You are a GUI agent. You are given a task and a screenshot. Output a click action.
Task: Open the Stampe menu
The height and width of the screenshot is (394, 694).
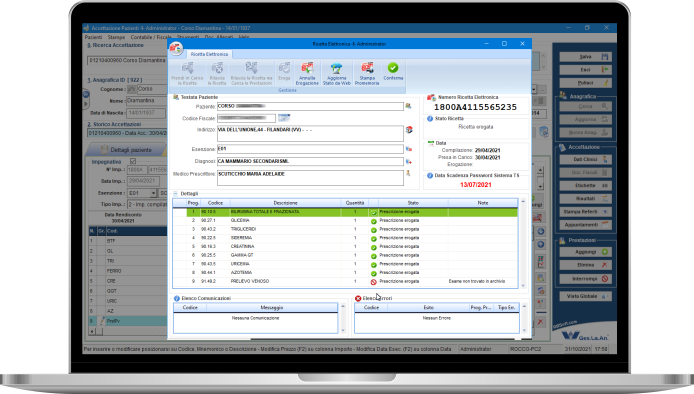pos(116,37)
